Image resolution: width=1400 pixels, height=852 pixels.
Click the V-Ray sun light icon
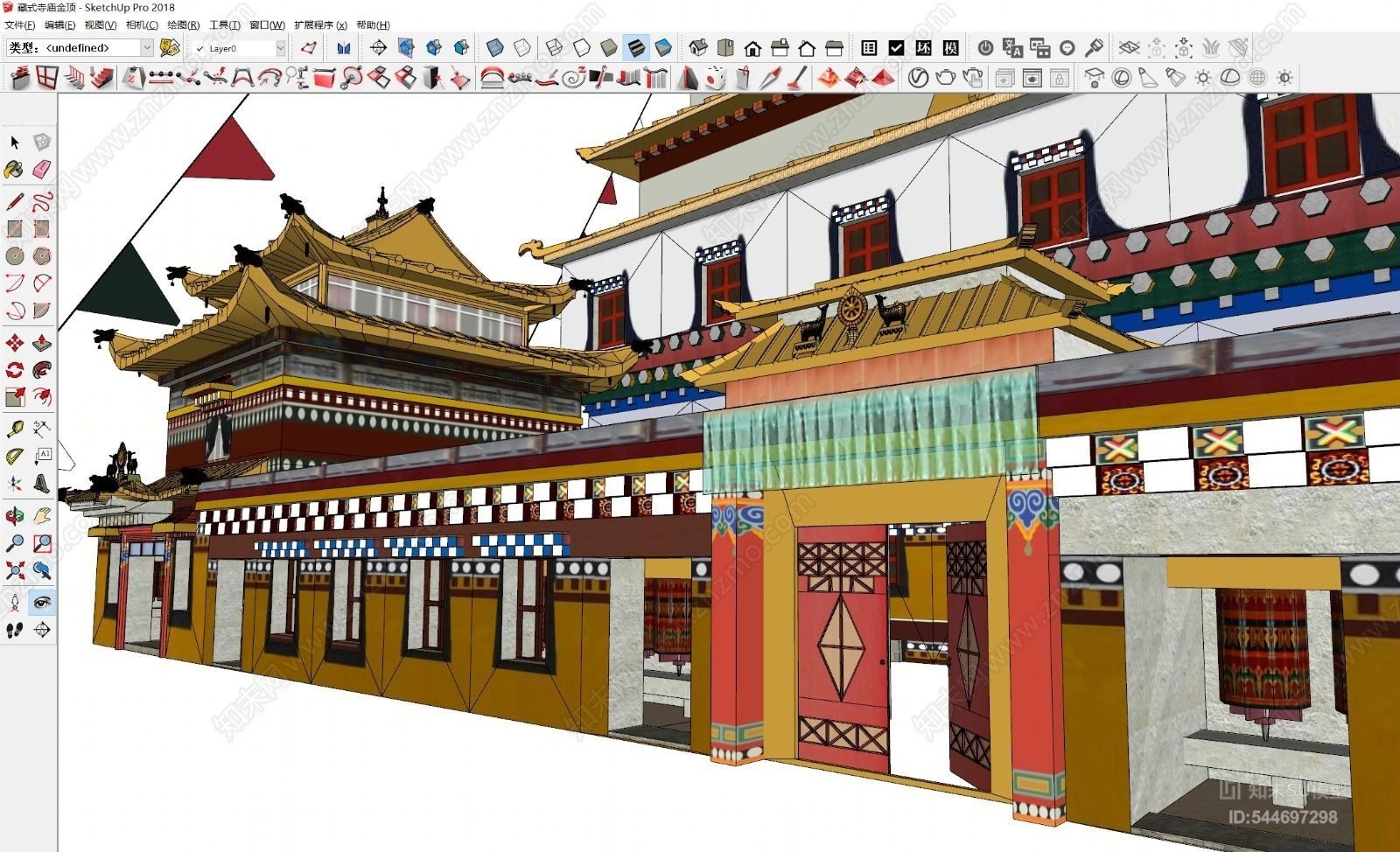click(x=1203, y=78)
